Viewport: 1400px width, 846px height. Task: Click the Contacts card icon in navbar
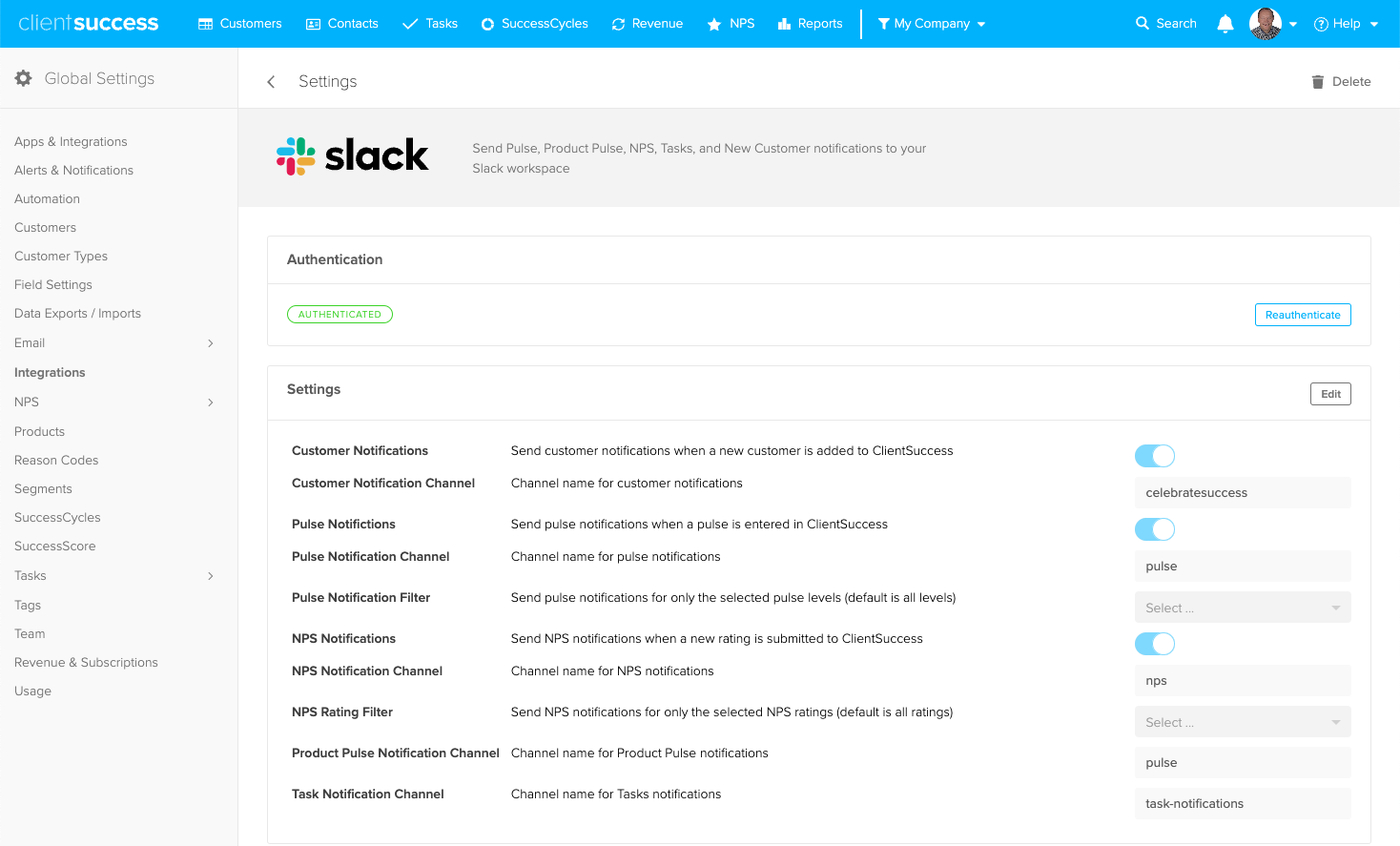pyautogui.click(x=313, y=24)
